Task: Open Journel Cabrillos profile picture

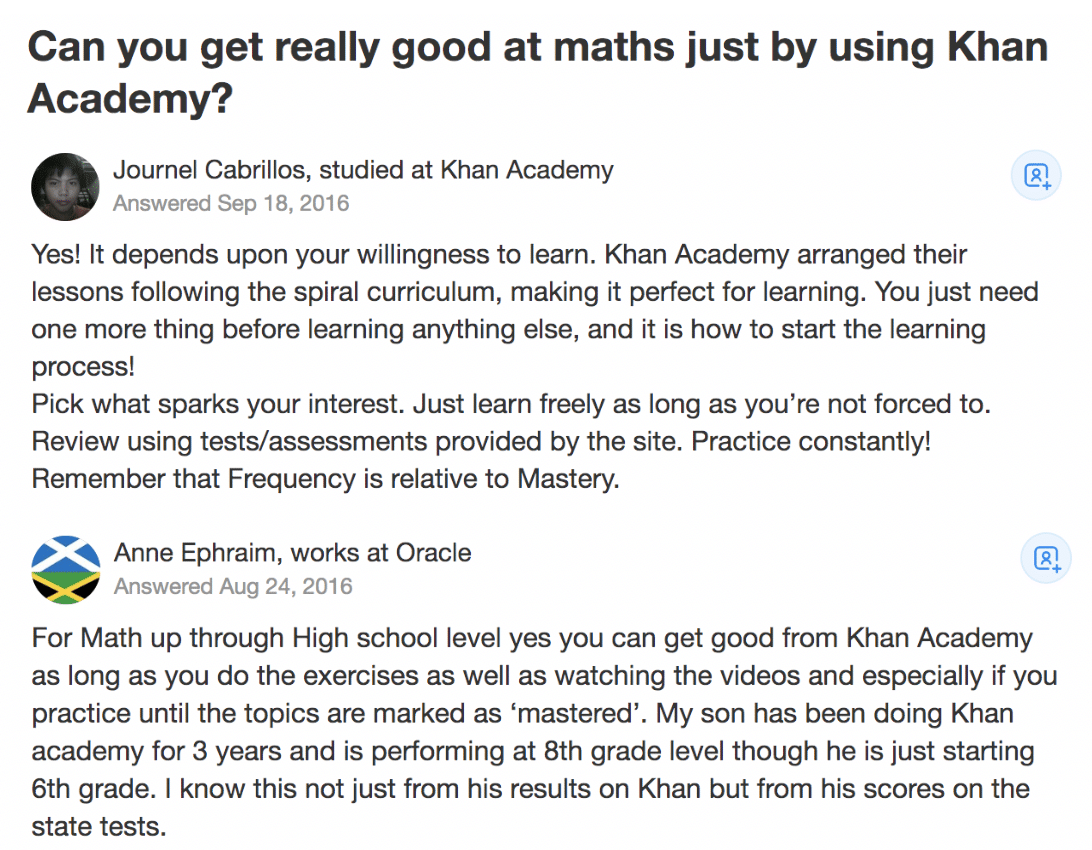Action: tap(64, 187)
